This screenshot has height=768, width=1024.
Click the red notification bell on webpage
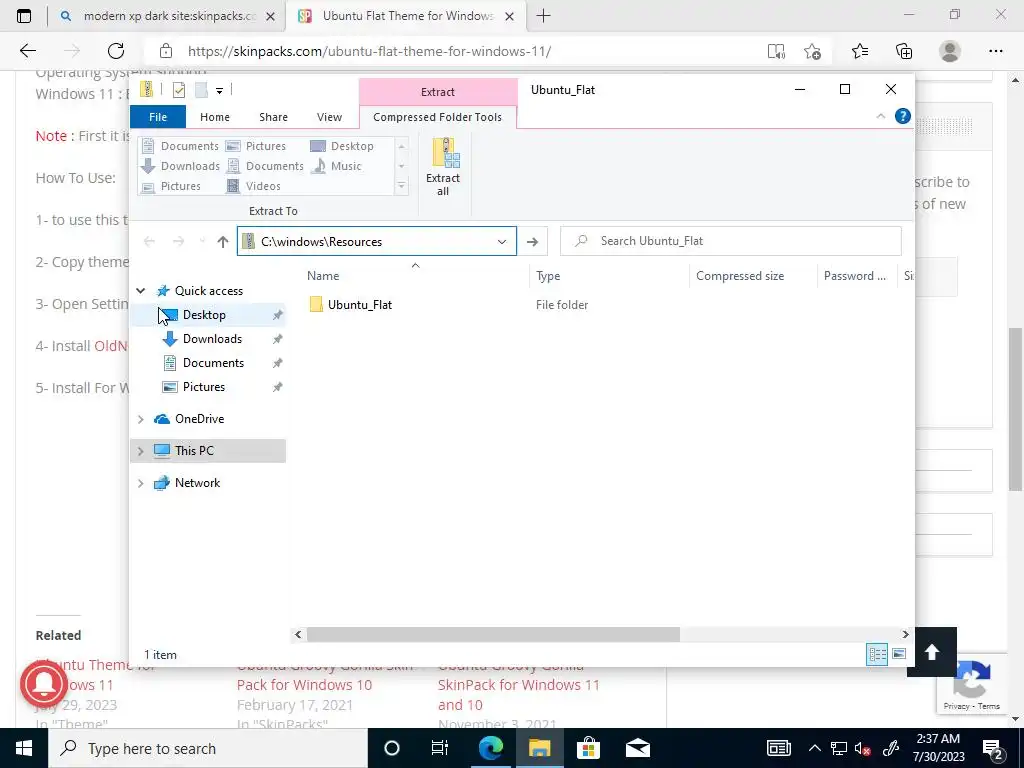point(44,684)
